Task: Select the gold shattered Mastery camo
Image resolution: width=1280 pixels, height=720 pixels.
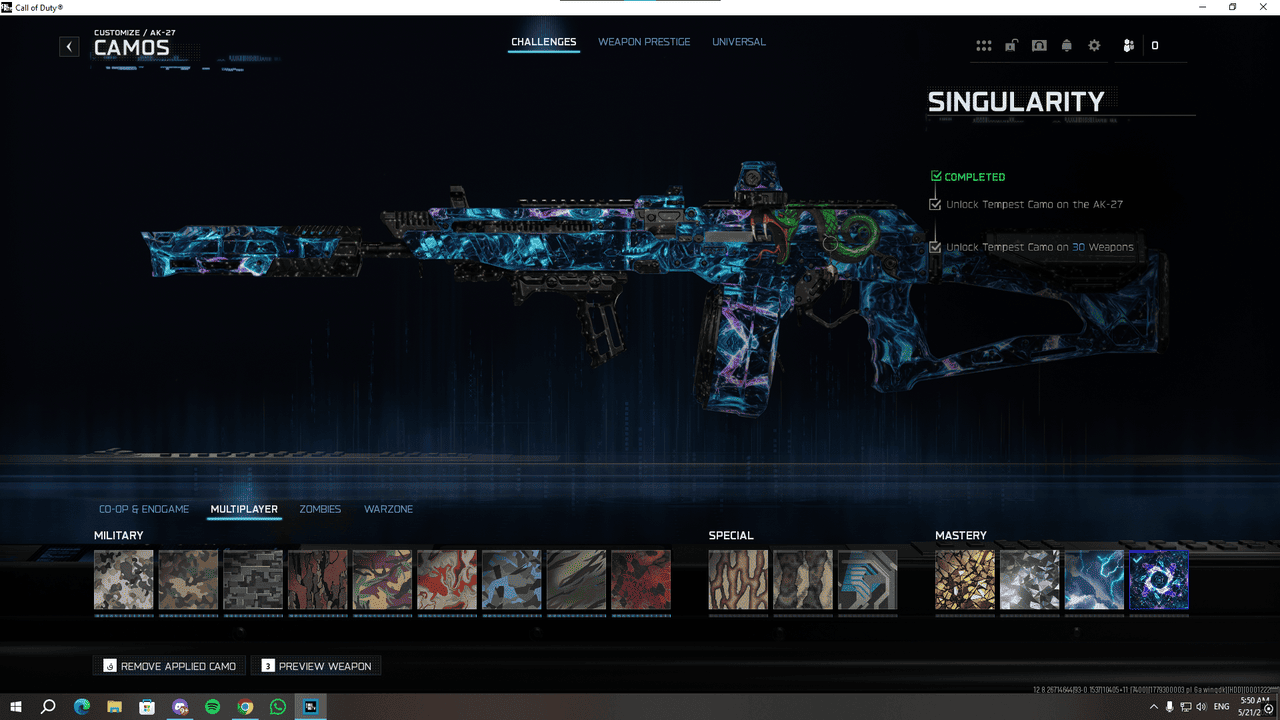Action: tap(965, 580)
